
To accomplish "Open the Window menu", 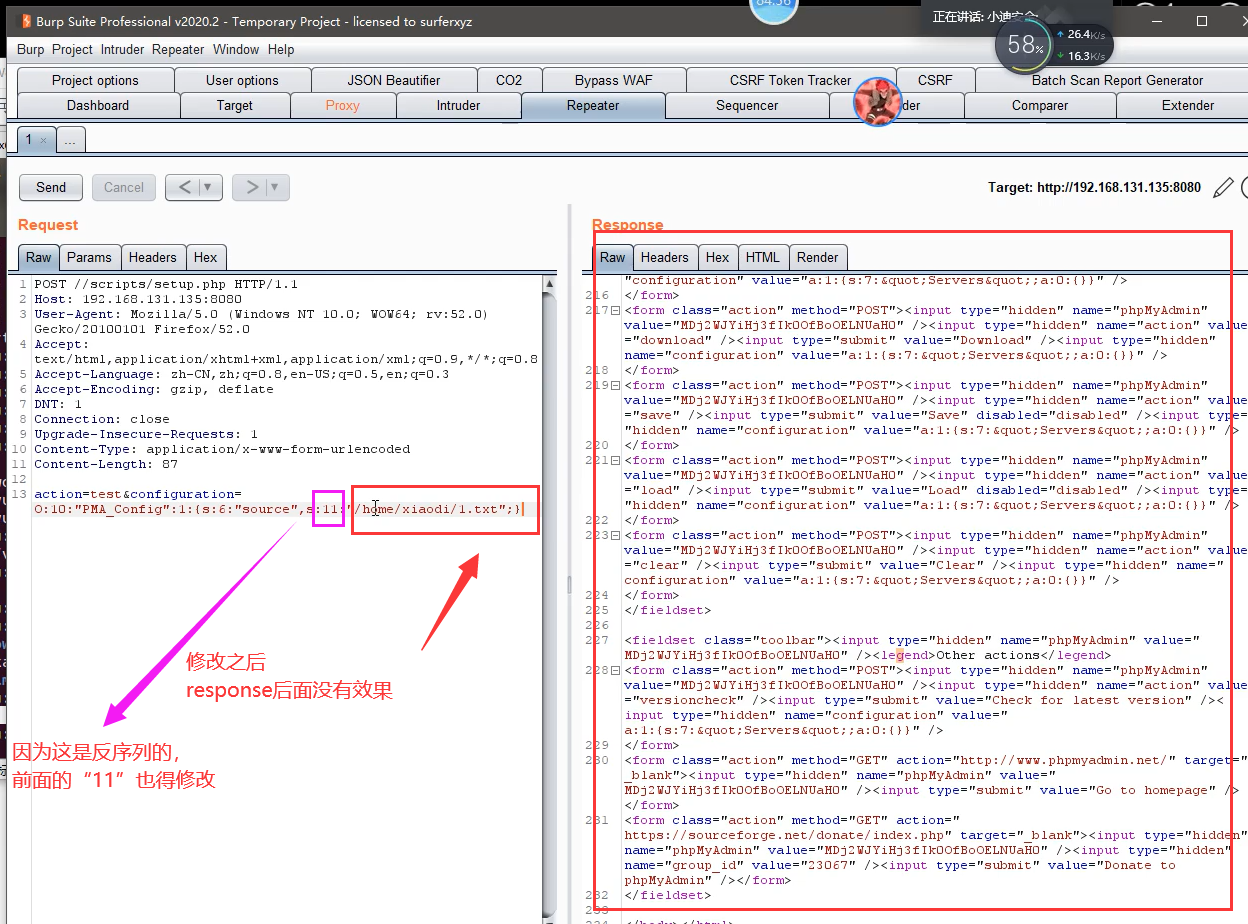I will 236,49.
